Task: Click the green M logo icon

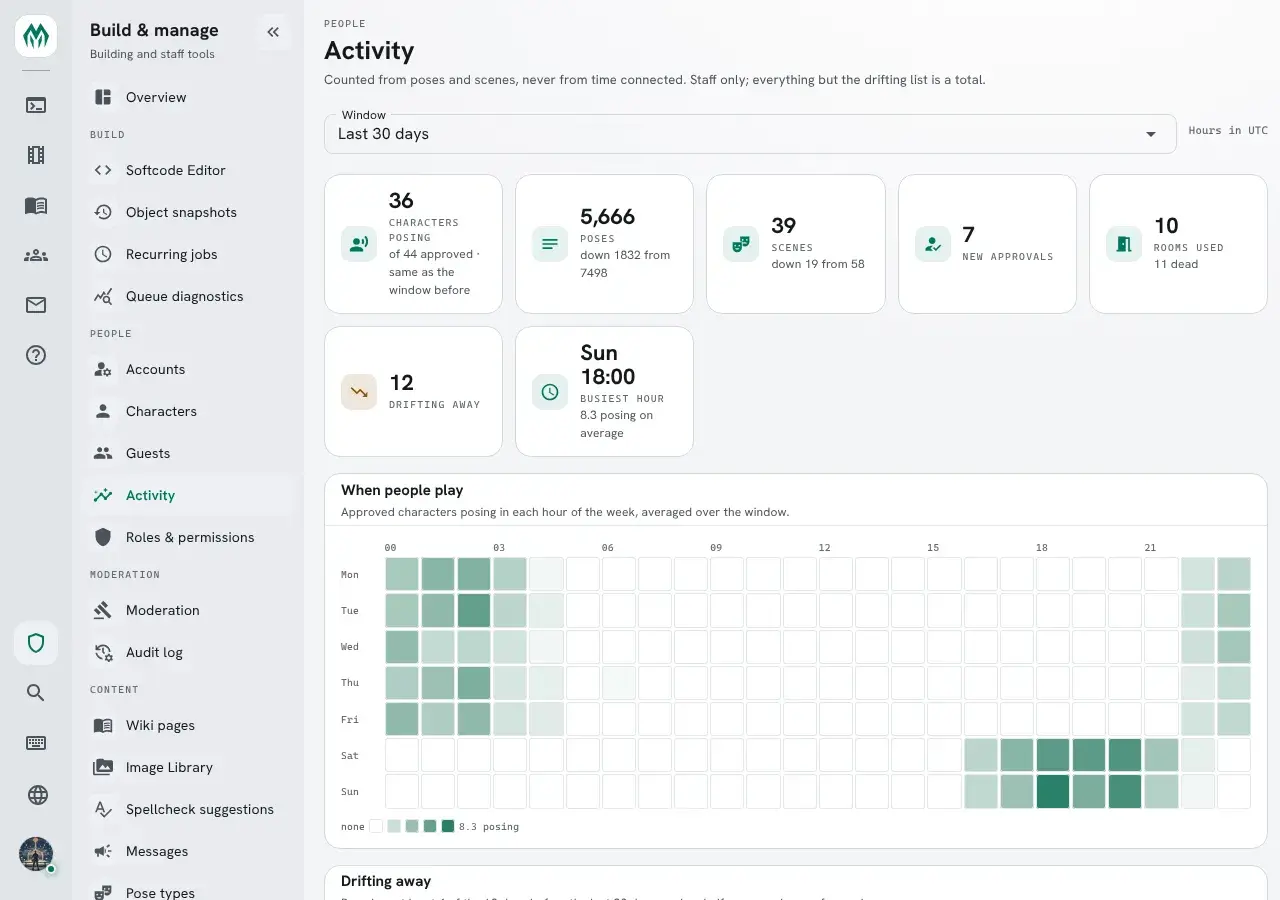Action: 36,37
